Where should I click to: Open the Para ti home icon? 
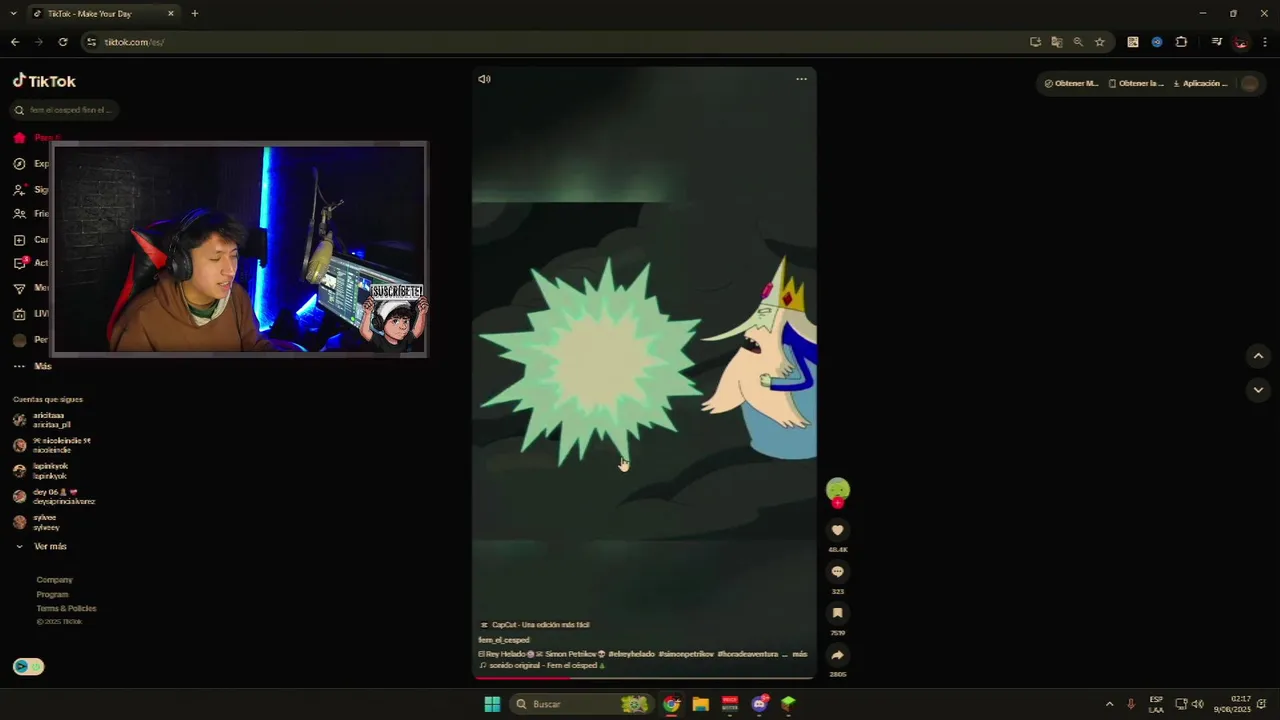click(x=19, y=137)
